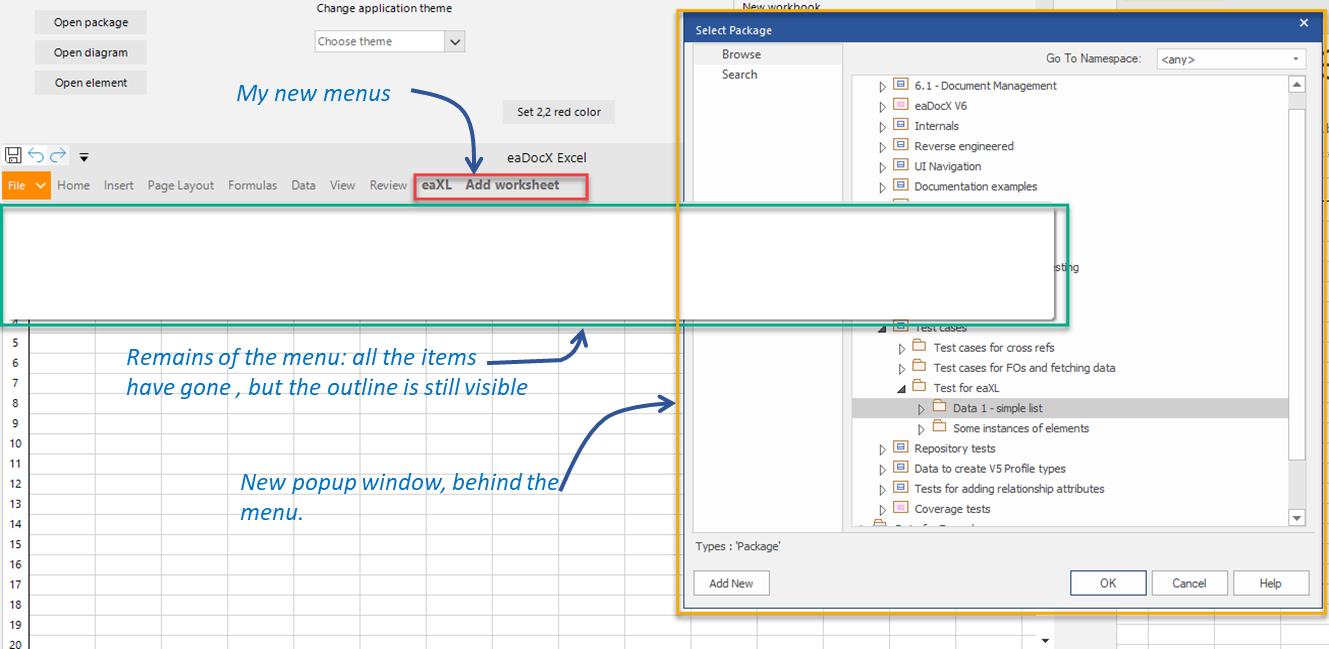Click the folder icon of Data 1 - simple list

[941, 407]
